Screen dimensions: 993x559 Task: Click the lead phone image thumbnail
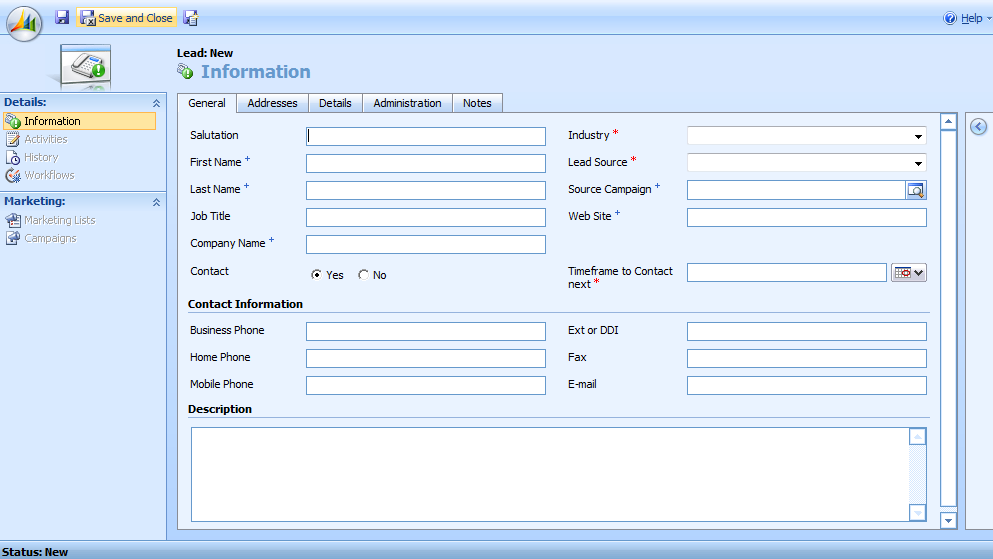(85, 66)
